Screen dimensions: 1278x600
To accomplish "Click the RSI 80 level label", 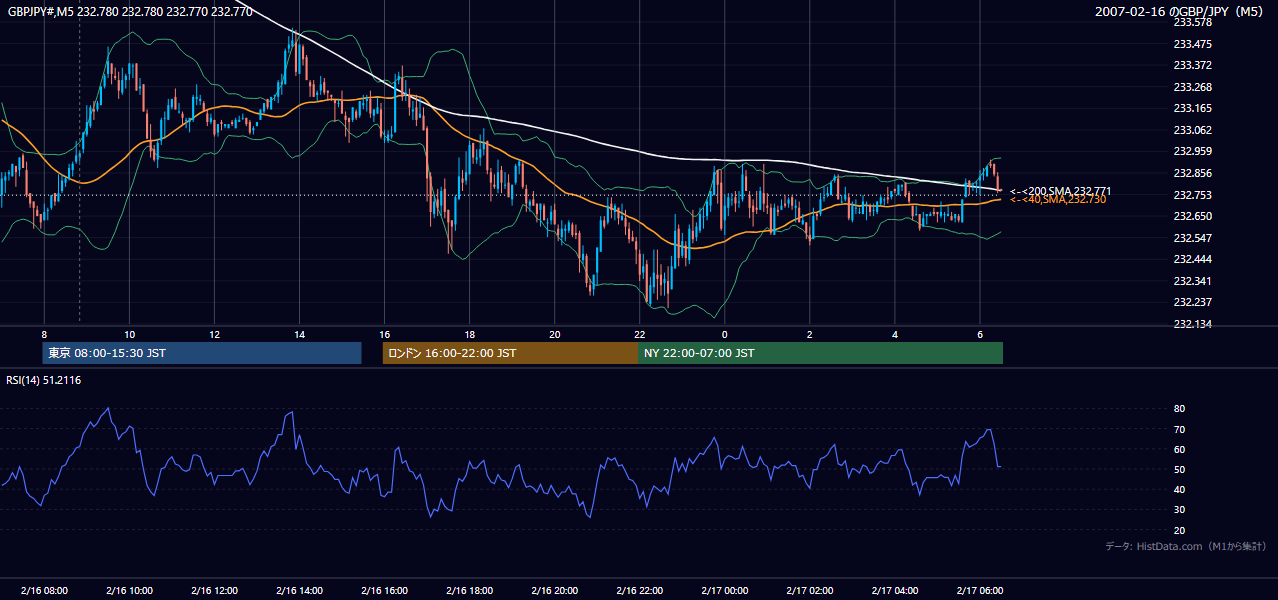I will (x=1179, y=409).
